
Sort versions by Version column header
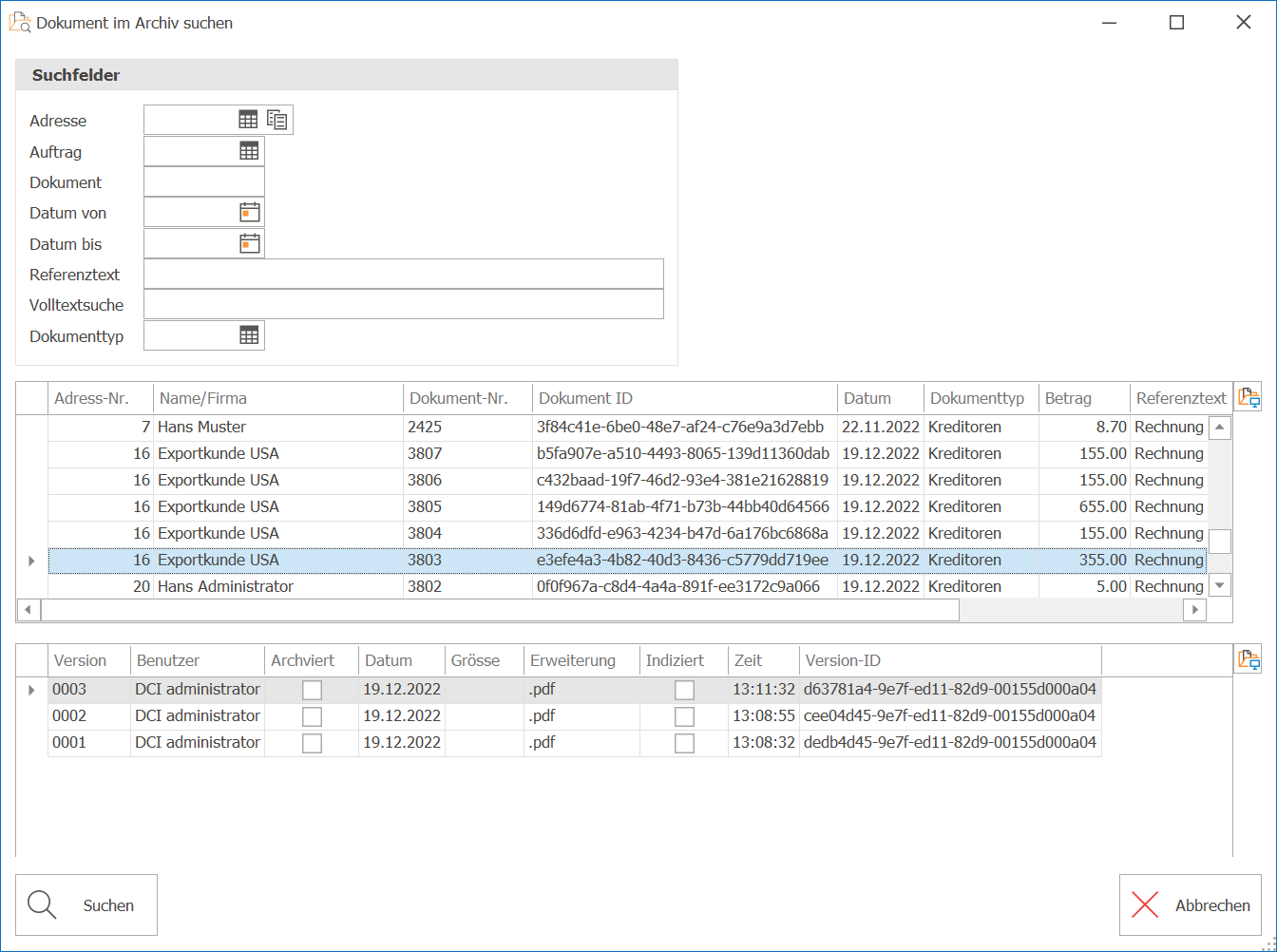pyautogui.click(x=89, y=660)
